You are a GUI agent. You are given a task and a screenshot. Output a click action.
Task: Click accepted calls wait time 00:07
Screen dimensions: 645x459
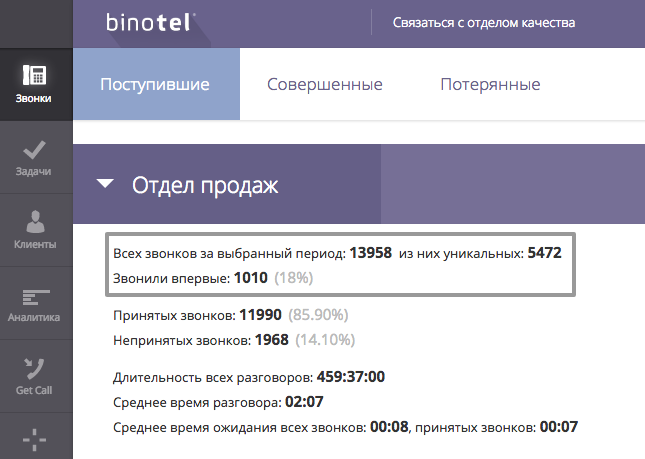[x=559, y=427]
